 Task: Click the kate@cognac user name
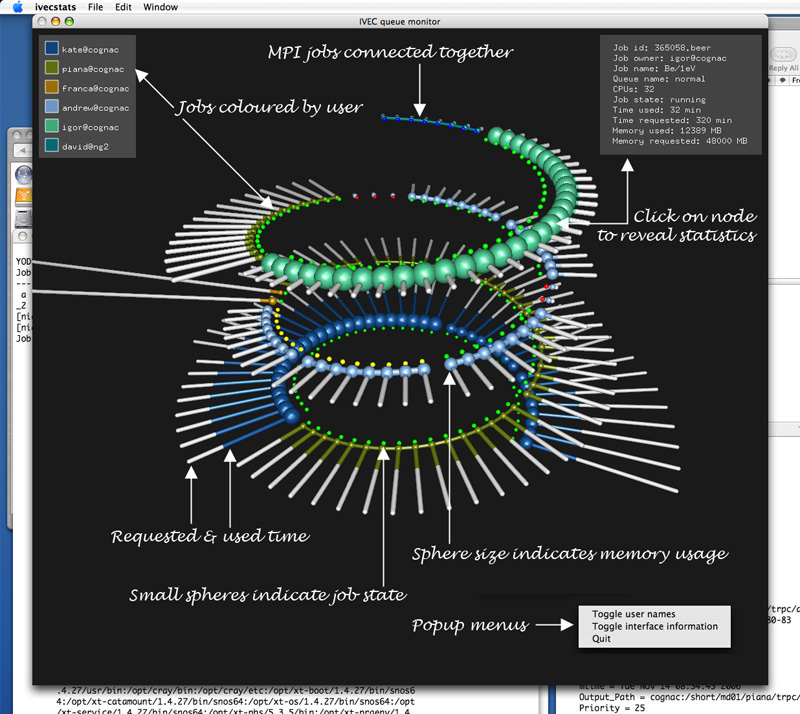(90, 50)
